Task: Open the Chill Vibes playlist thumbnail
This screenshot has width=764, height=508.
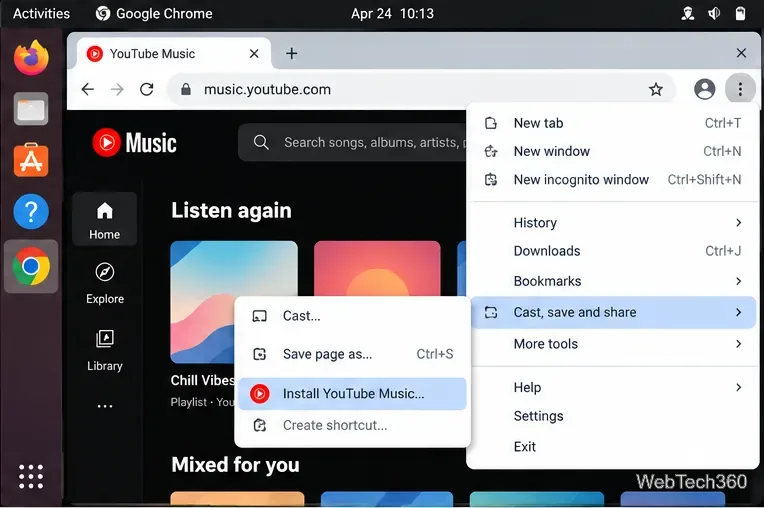Action: click(x=234, y=302)
